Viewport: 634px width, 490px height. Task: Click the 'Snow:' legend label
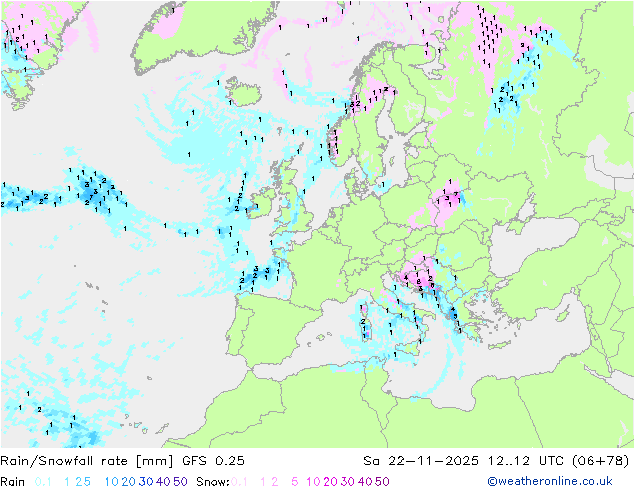coord(213,482)
